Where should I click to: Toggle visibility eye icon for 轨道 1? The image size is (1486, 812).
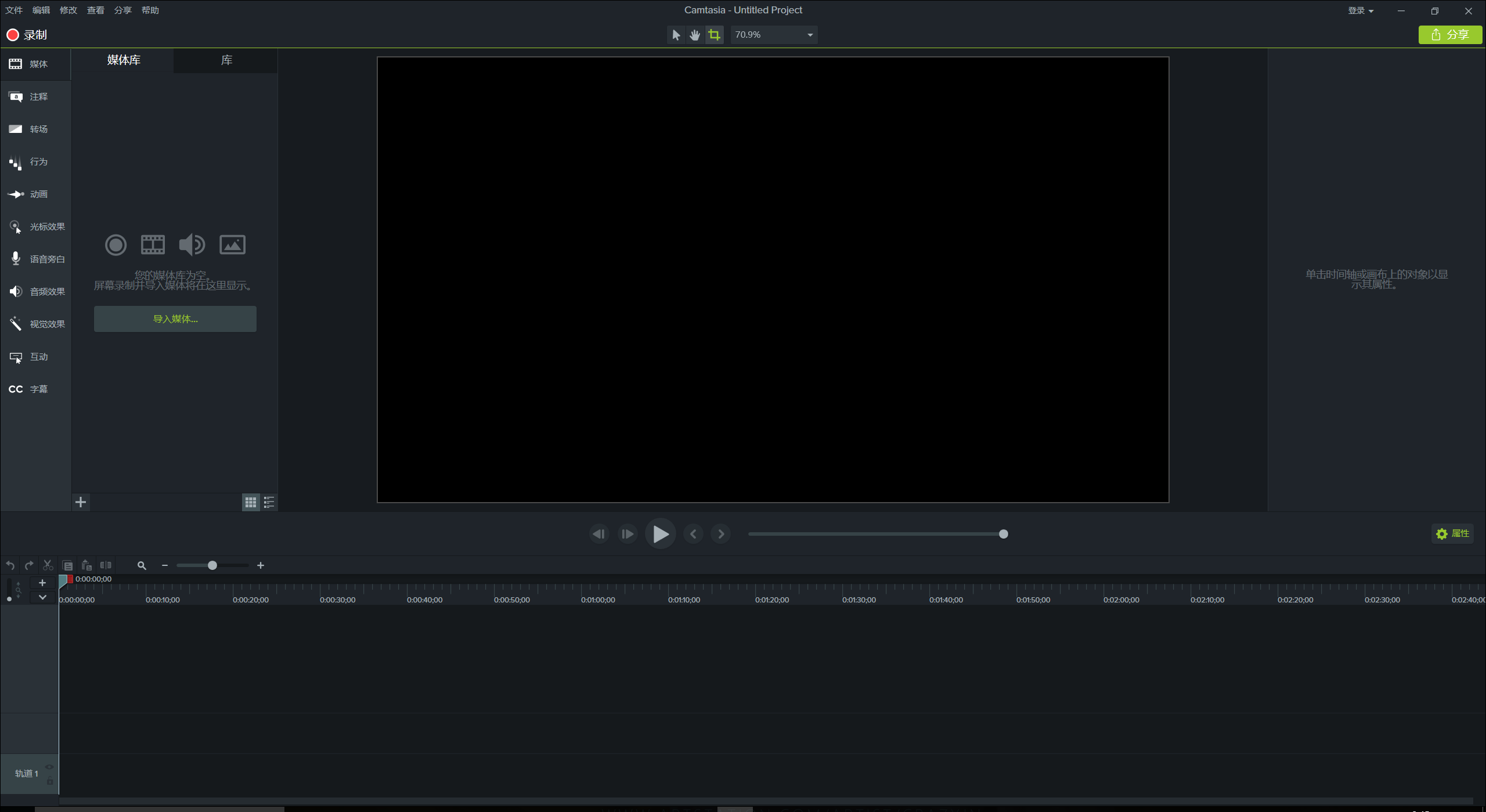pyautogui.click(x=49, y=767)
